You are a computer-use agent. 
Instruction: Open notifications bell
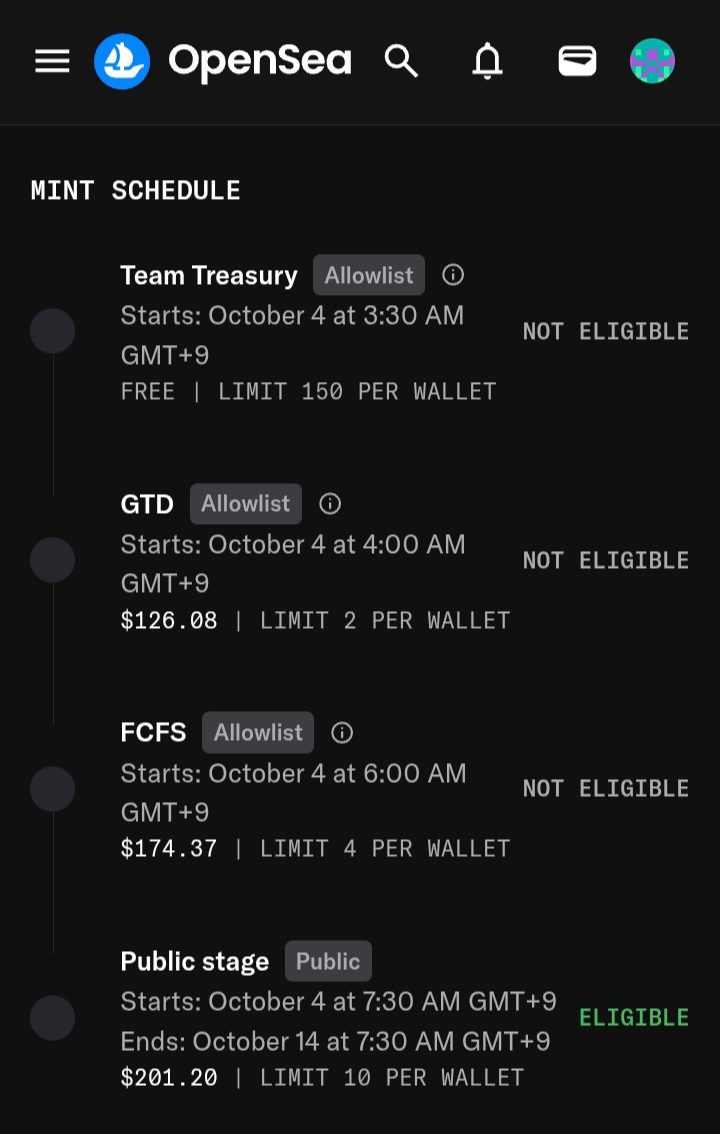(488, 61)
